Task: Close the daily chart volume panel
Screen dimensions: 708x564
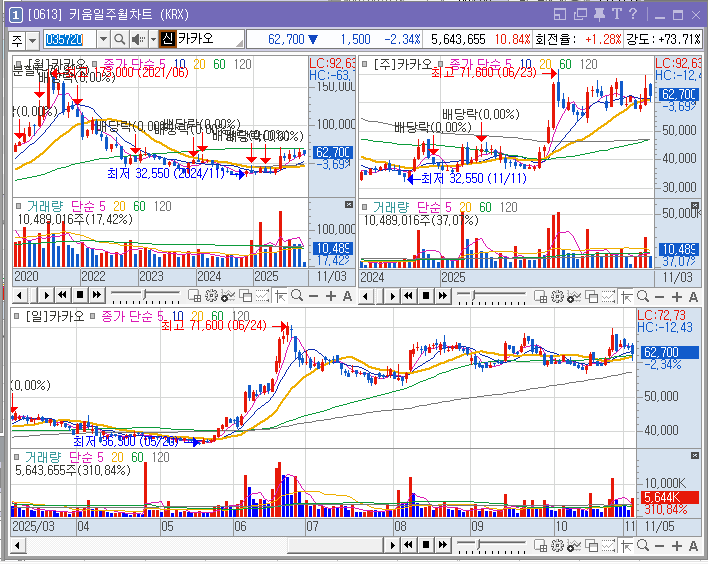Action: coord(695,456)
